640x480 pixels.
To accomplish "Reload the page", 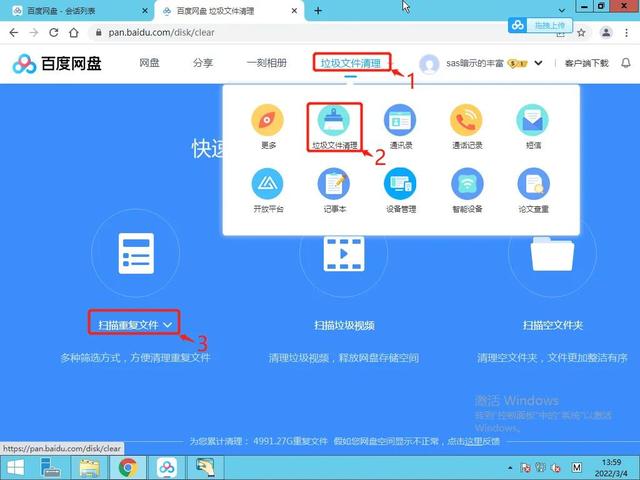I will coord(53,33).
